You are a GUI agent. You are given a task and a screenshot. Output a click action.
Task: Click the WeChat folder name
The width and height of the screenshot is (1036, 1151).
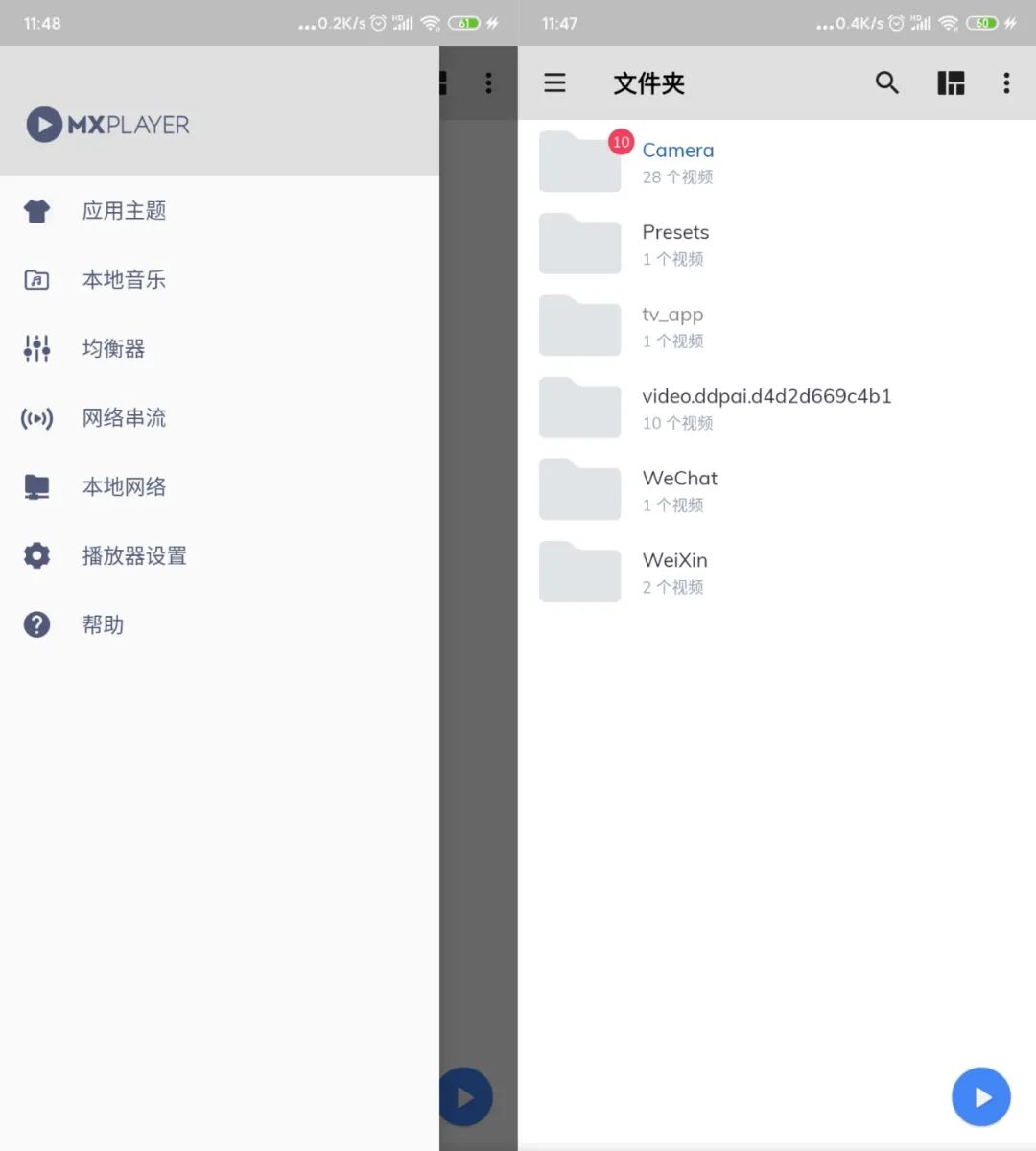(x=680, y=478)
